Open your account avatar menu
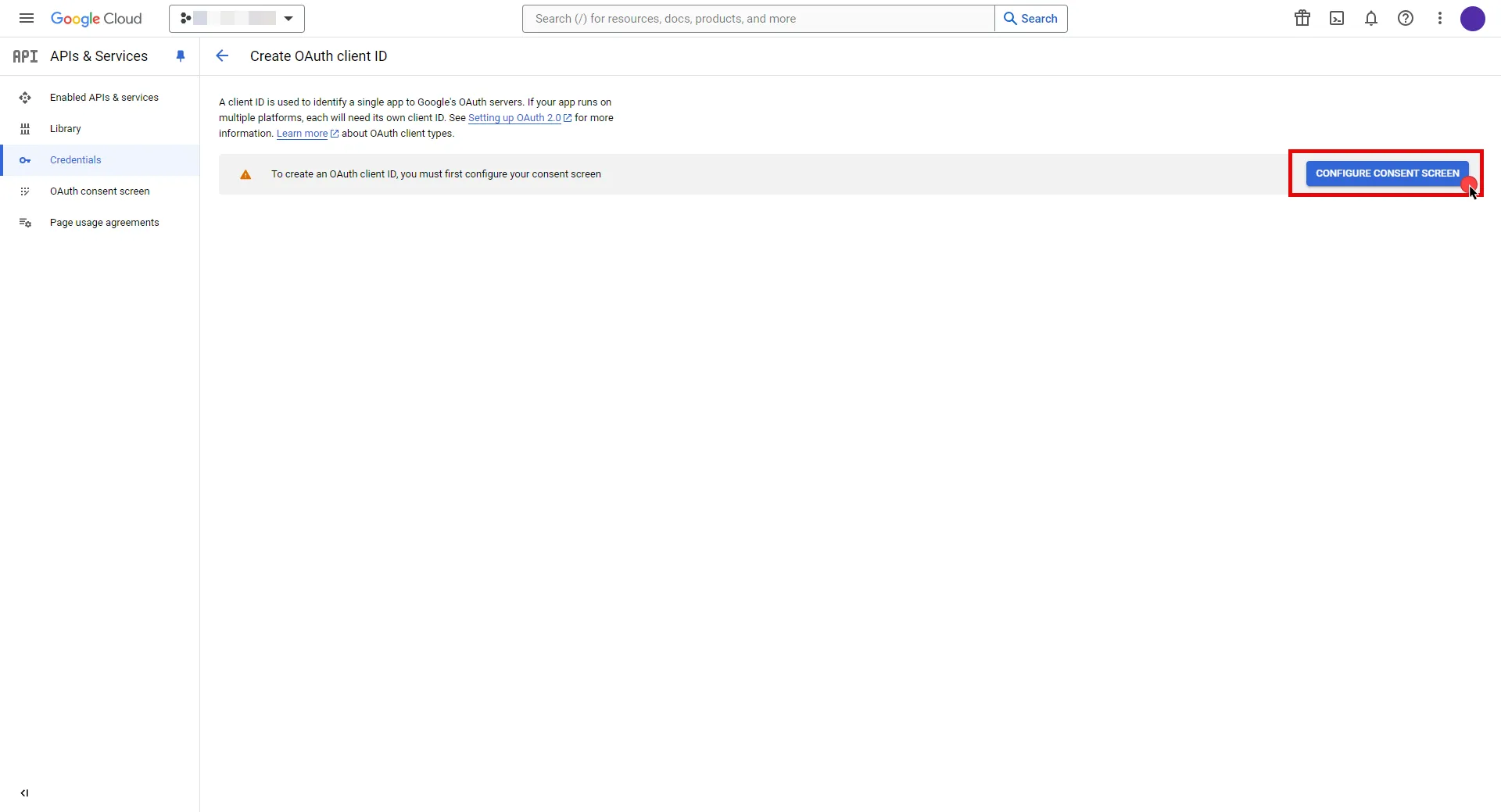This screenshot has width=1501, height=812. [x=1473, y=18]
